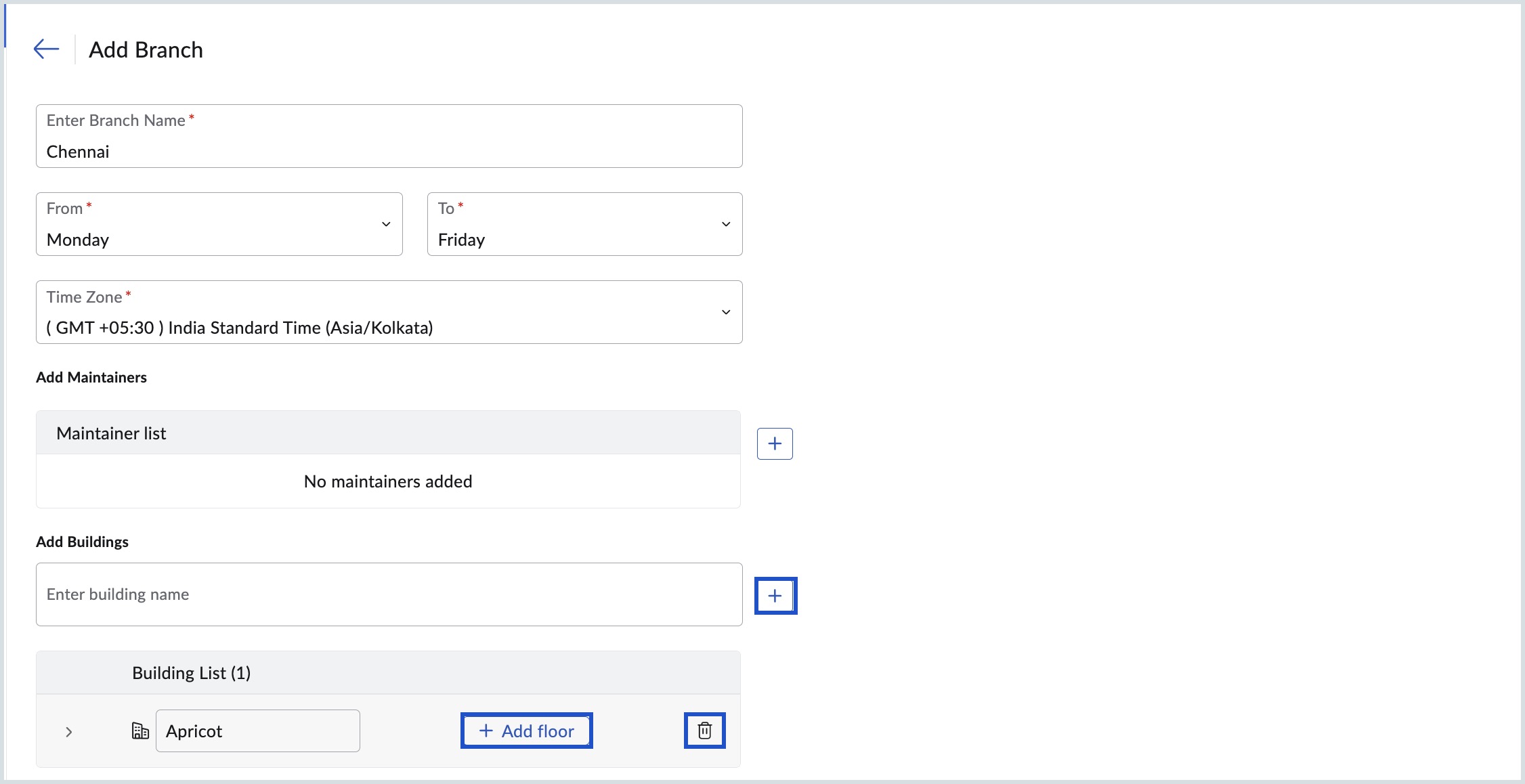1525x784 pixels.
Task: Expand the Apricot building row
Action: 68,732
